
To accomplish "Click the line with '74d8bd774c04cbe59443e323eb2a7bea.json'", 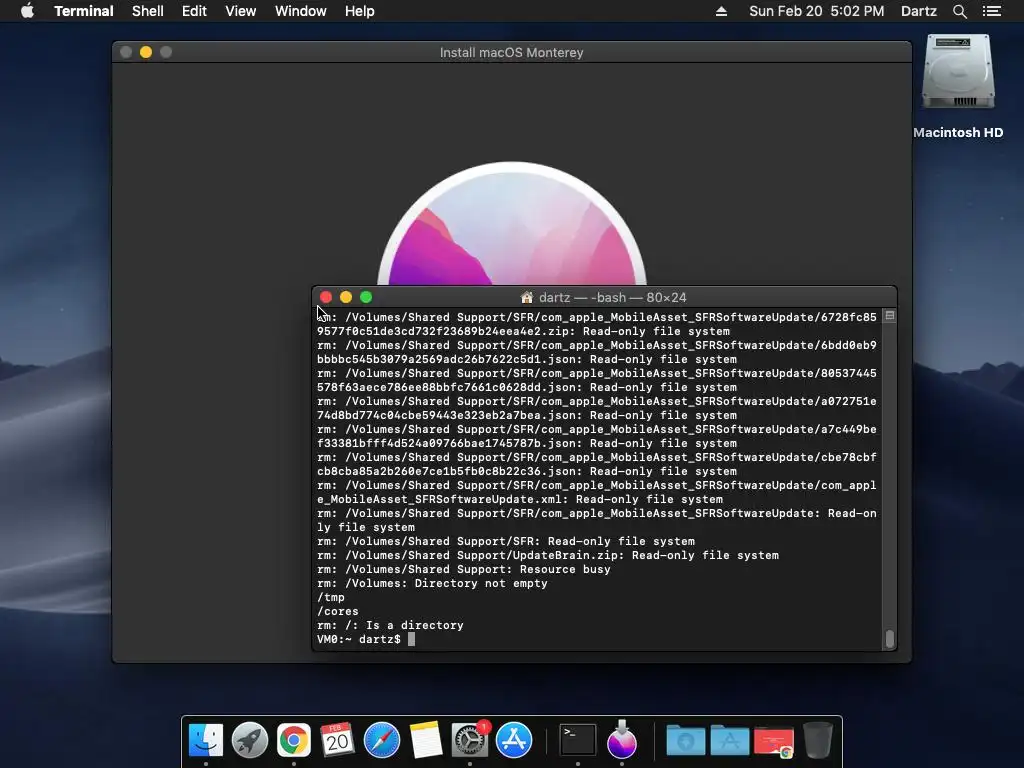I will tap(527, 415).
